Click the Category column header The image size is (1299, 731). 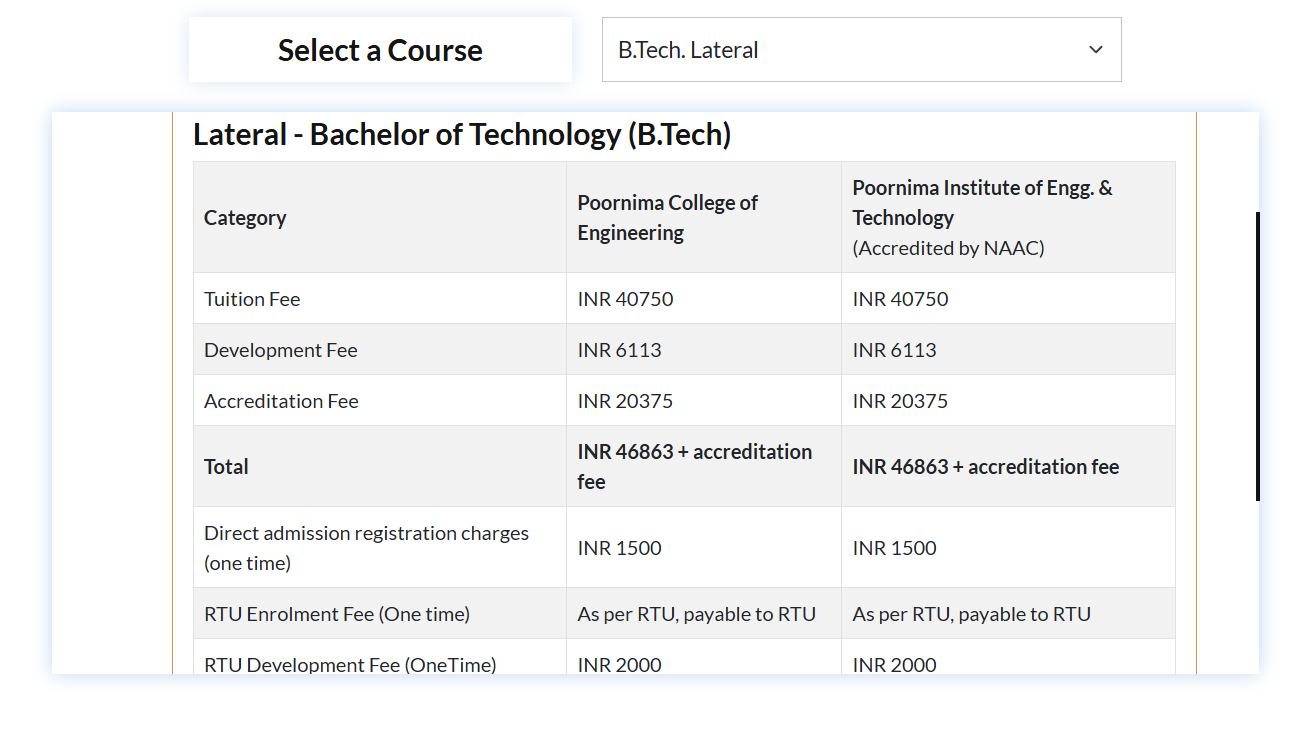[x=245, y=217]
